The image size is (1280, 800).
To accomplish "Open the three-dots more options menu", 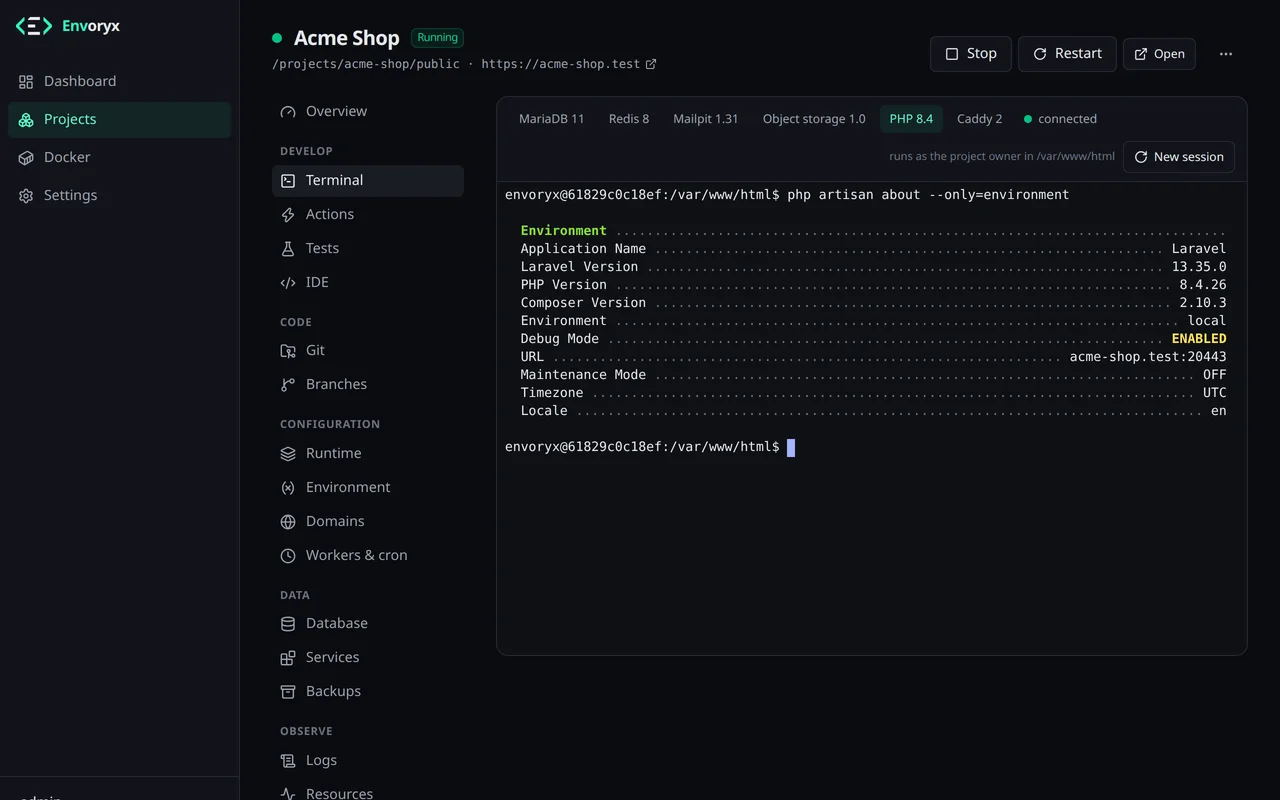I will (1226, 54).
